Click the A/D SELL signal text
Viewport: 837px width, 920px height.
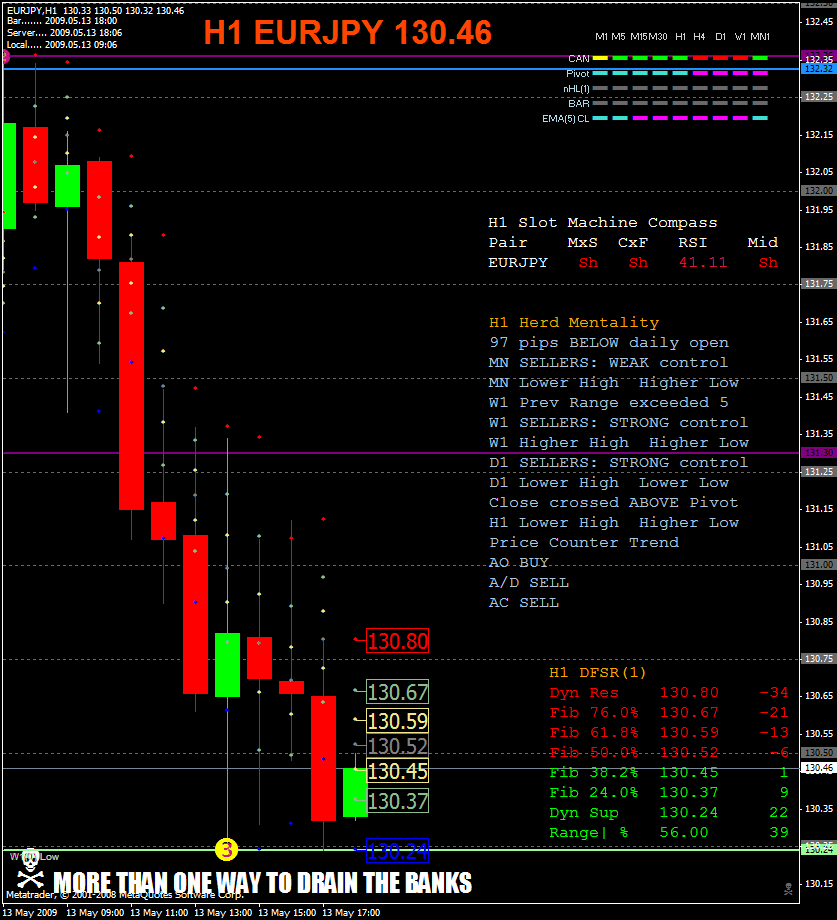point(528,582)
